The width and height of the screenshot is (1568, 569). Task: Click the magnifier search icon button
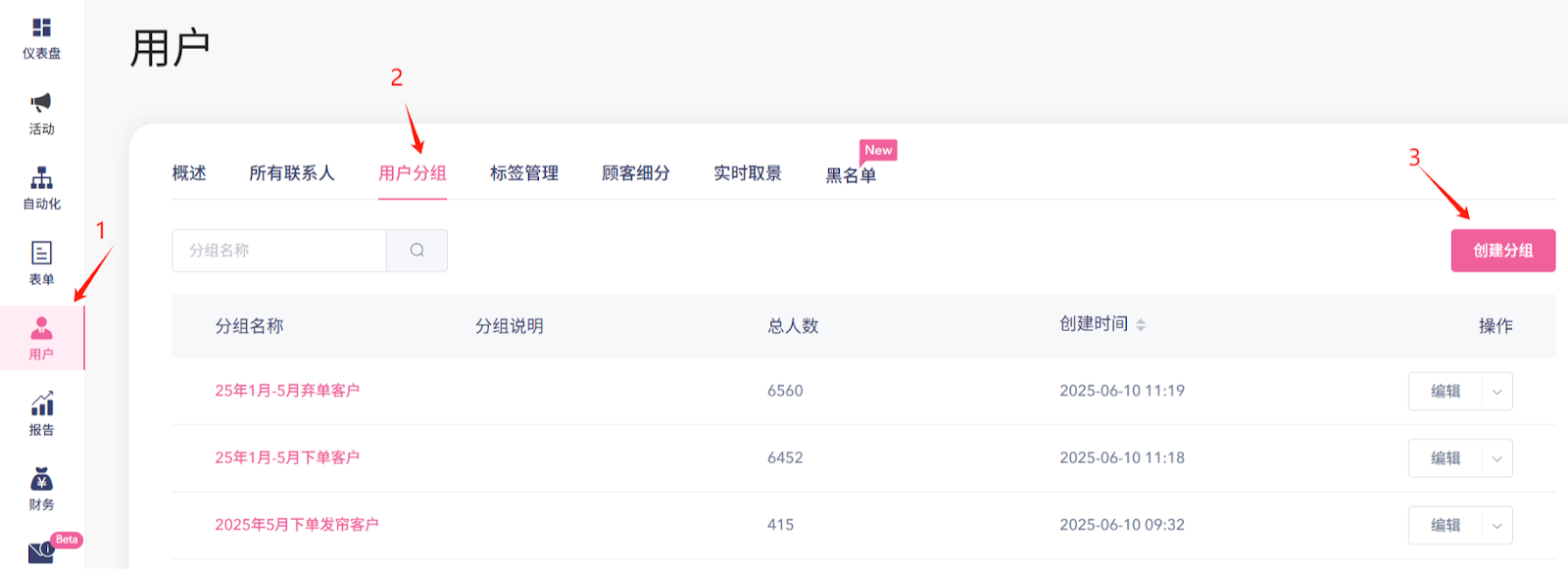click(x=416, y=251)
